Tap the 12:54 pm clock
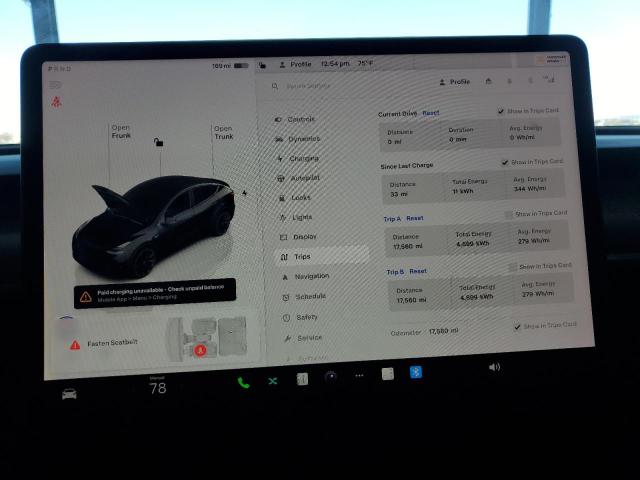Viewport: 640px width, 480px height. point(335,64)
